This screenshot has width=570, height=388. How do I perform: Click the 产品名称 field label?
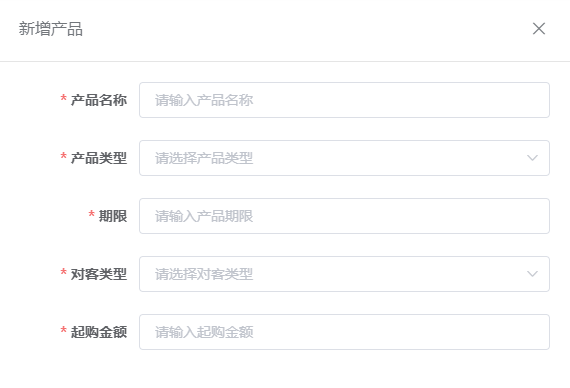tap(99, 100)
